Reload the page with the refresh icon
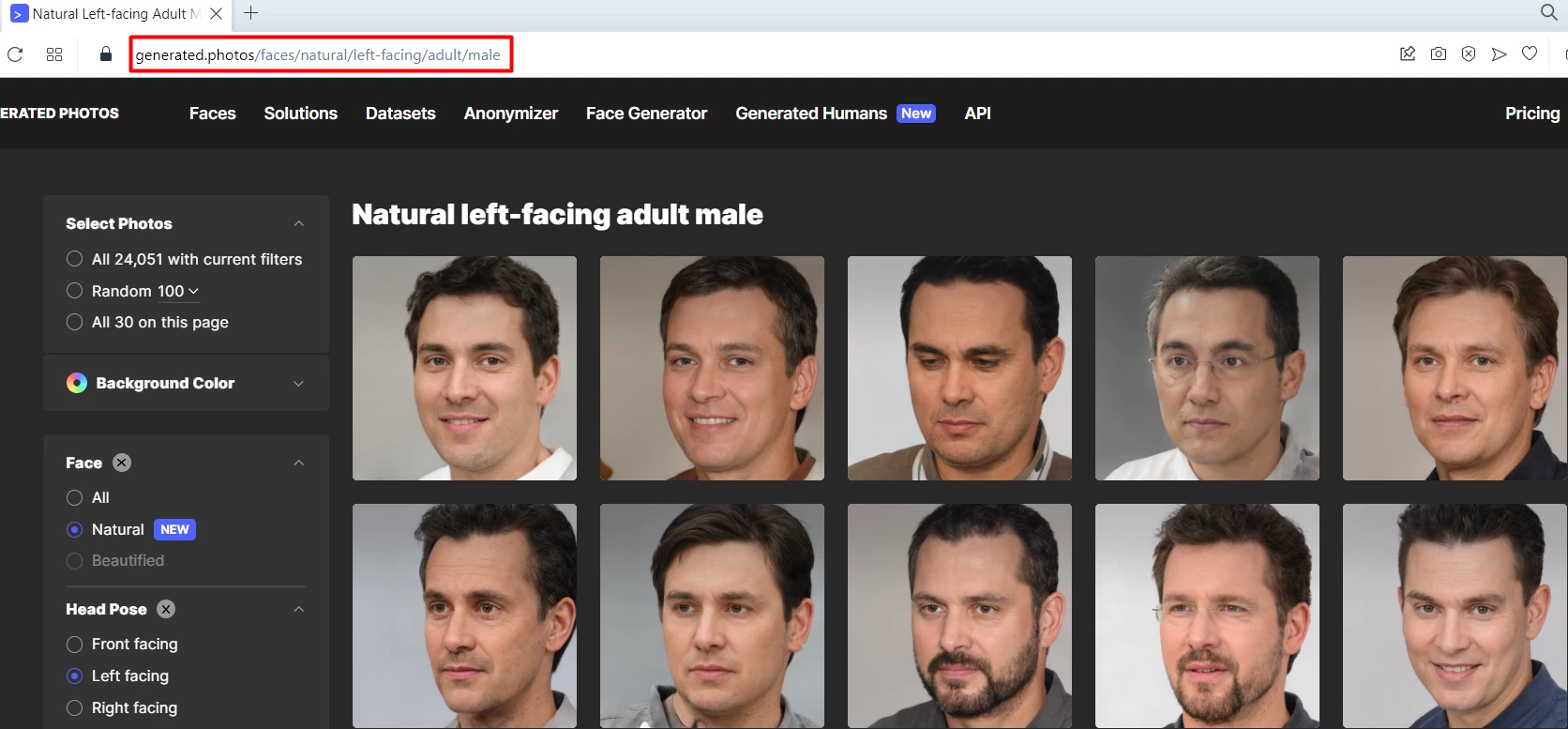 coord(15,54)
